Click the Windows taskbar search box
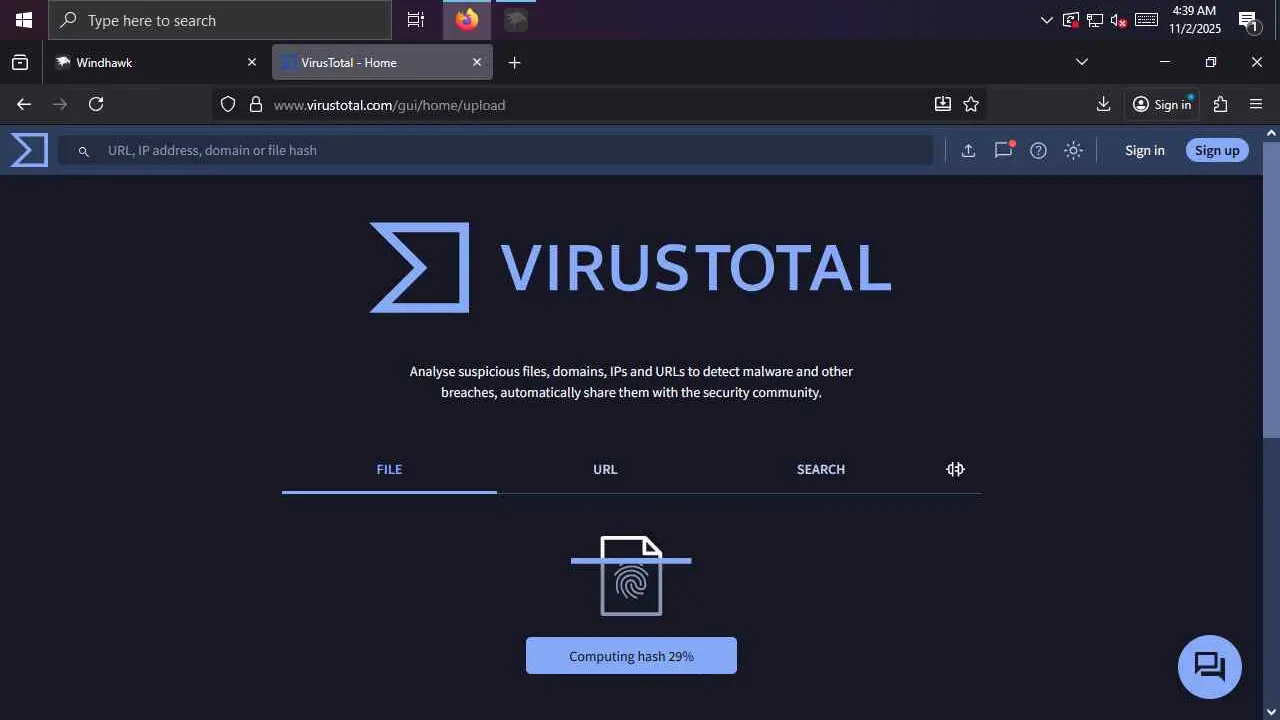 (x=220, y=20)
